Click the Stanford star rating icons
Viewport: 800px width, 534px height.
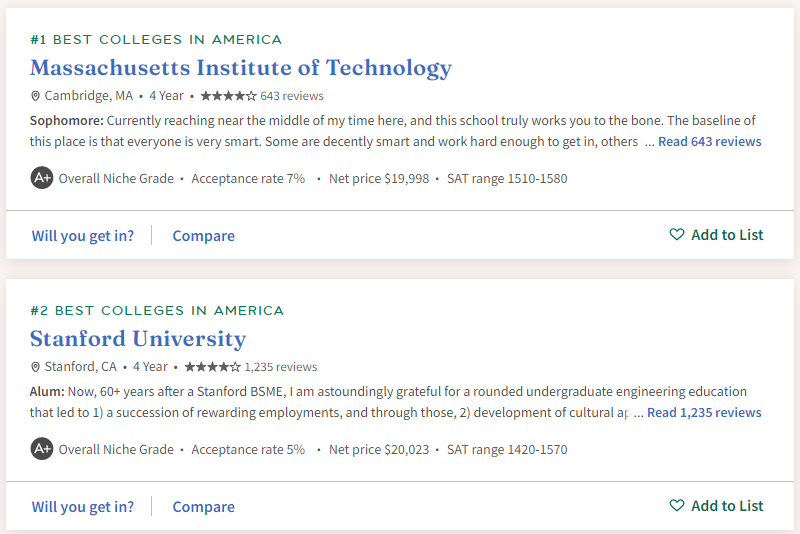coord(212,367)
